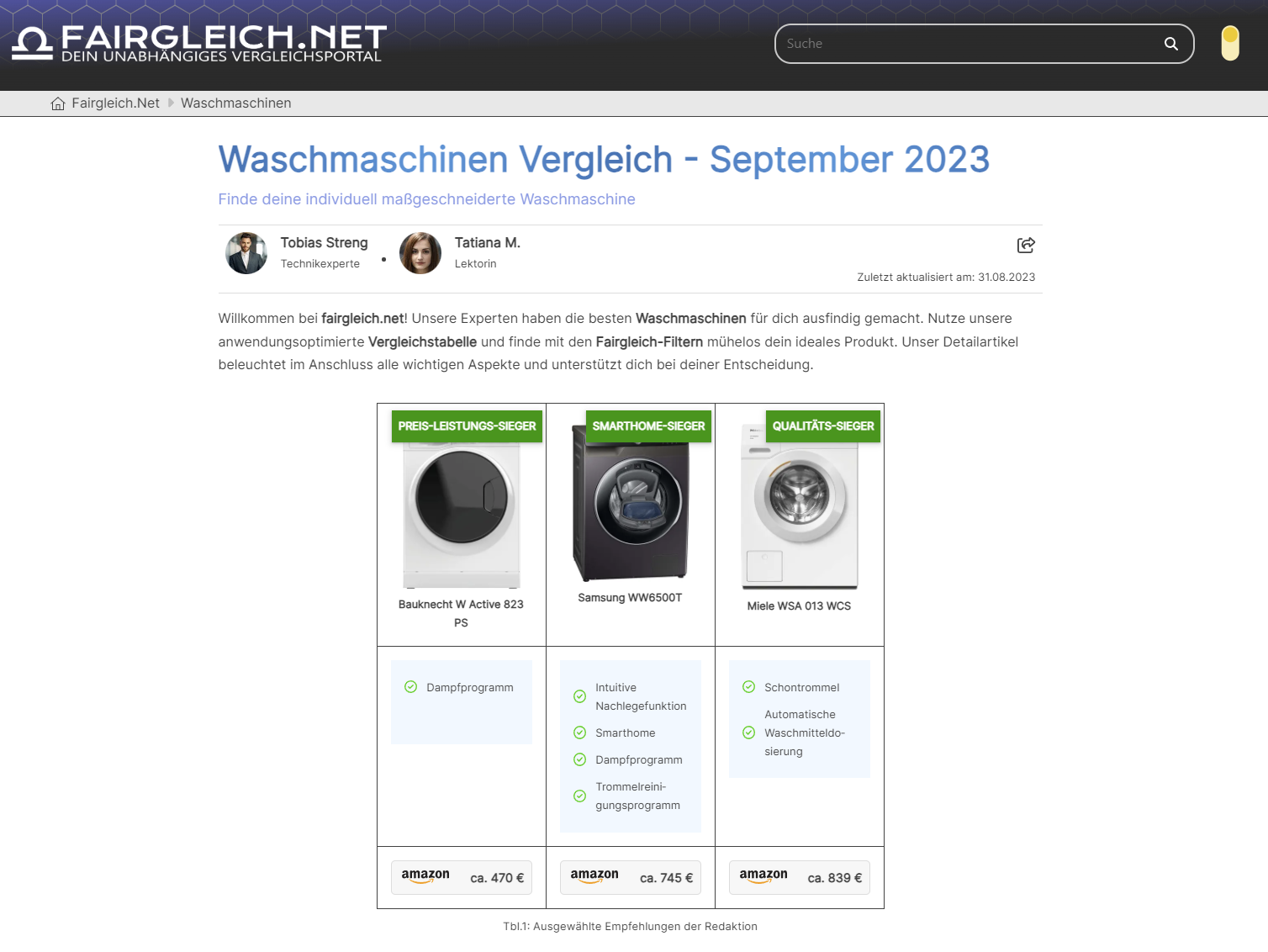Image resolution: width=1268 pixels, height=952 pixels.
Task: Click the home icon in the breadcrumb
Action: coord(58,103)
